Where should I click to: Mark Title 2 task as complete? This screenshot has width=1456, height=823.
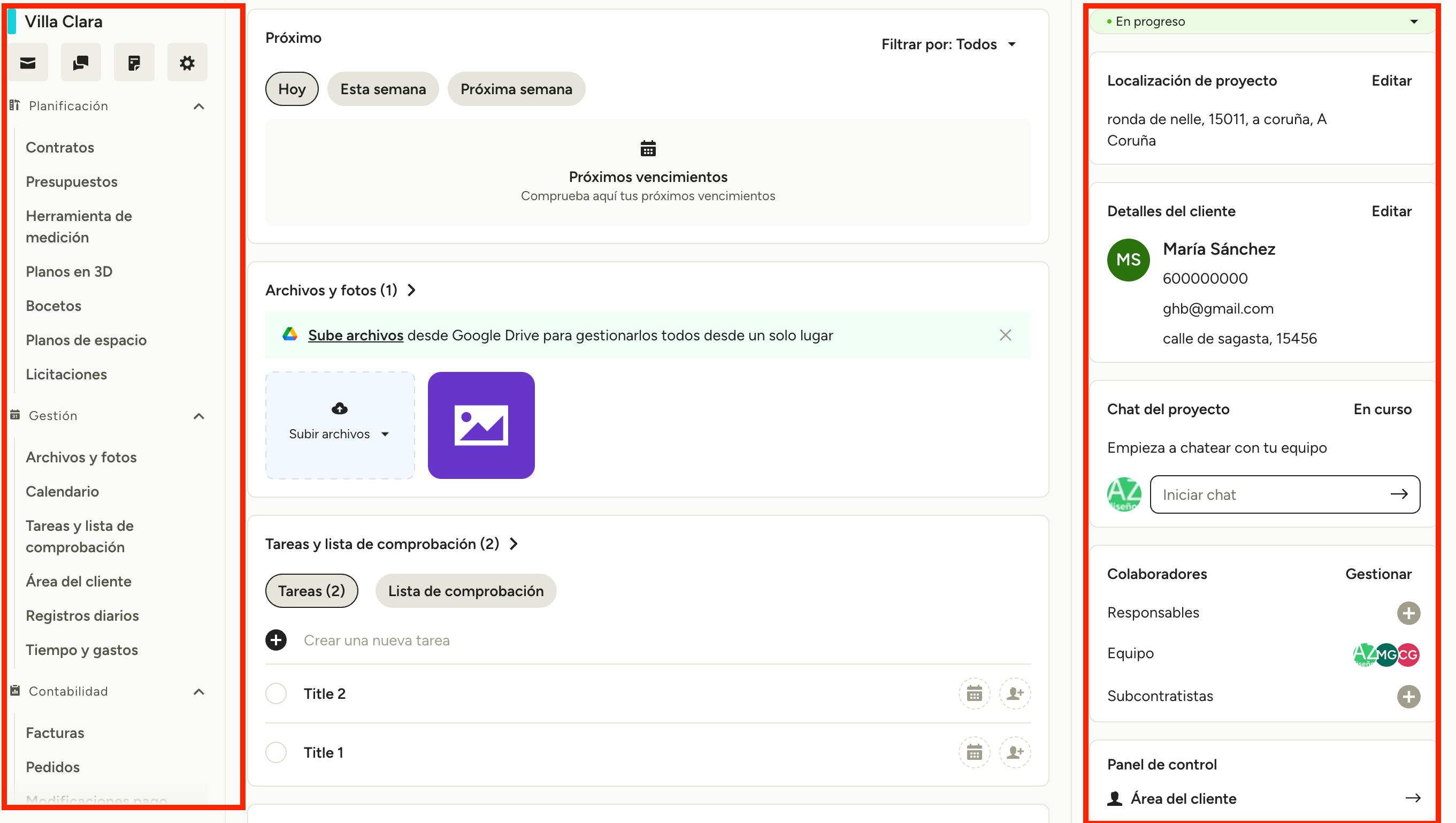[276, 694]
